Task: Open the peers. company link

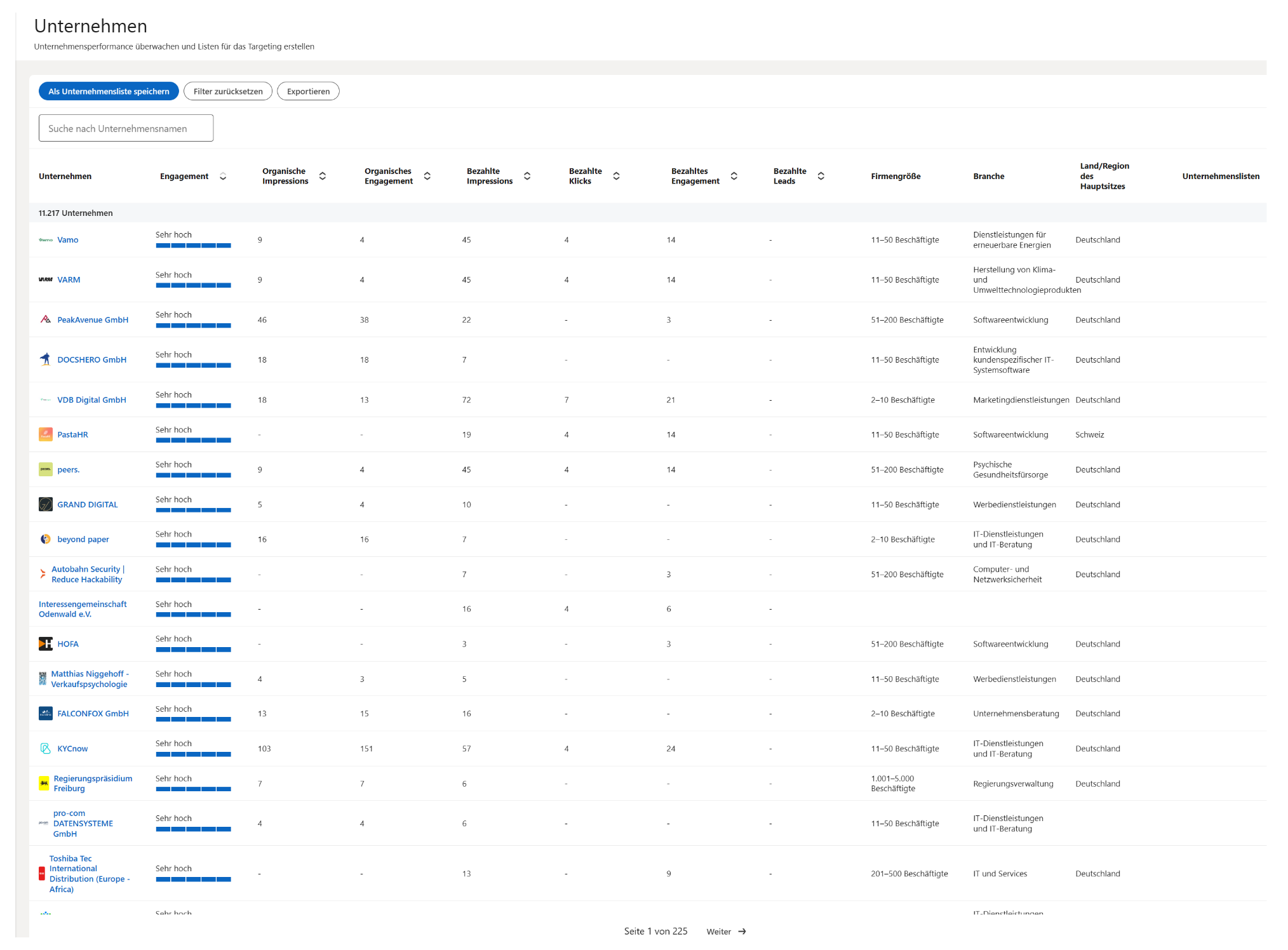Action: (69, 470)
